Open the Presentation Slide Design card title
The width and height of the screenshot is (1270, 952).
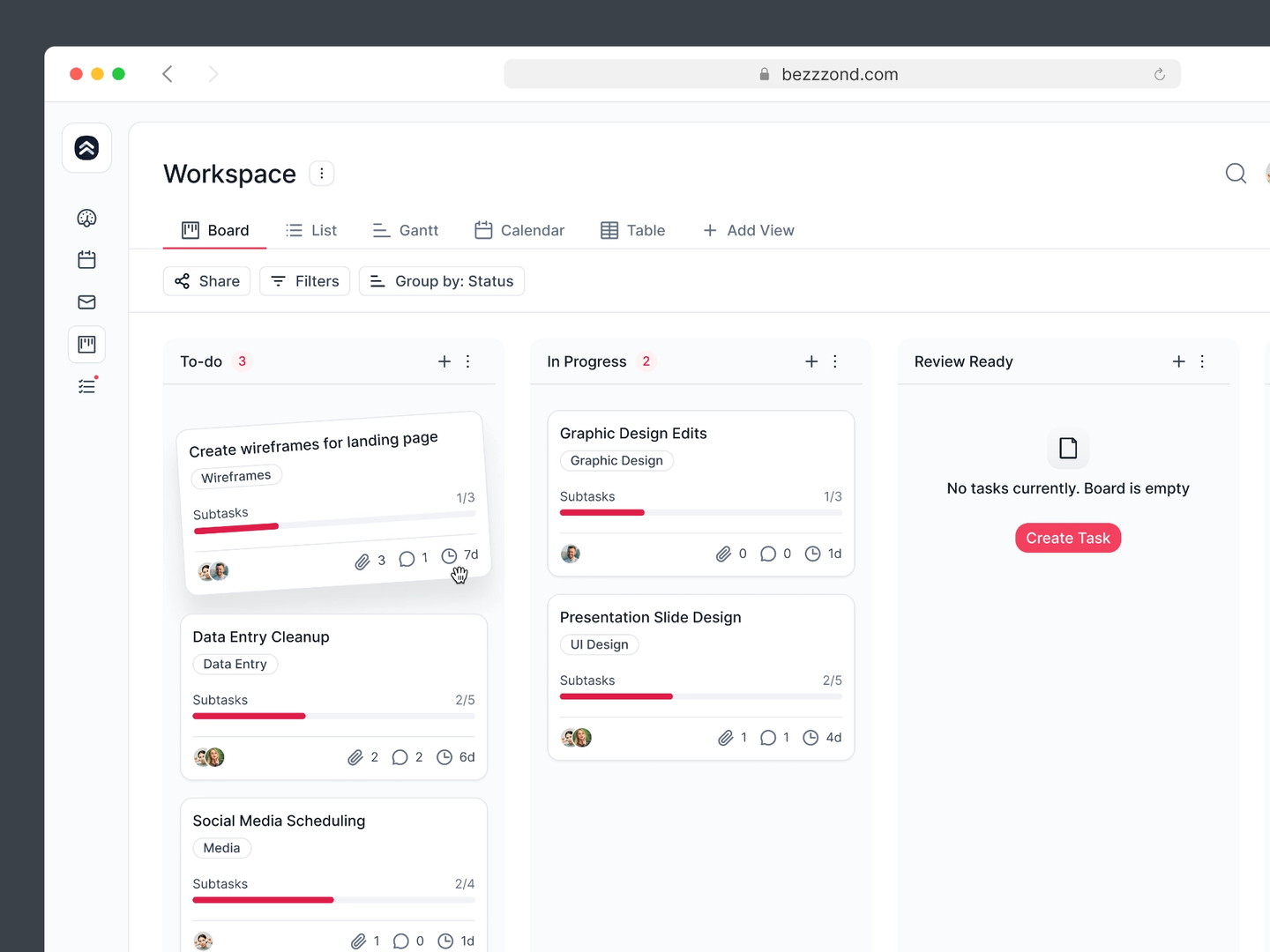point(651,618)
